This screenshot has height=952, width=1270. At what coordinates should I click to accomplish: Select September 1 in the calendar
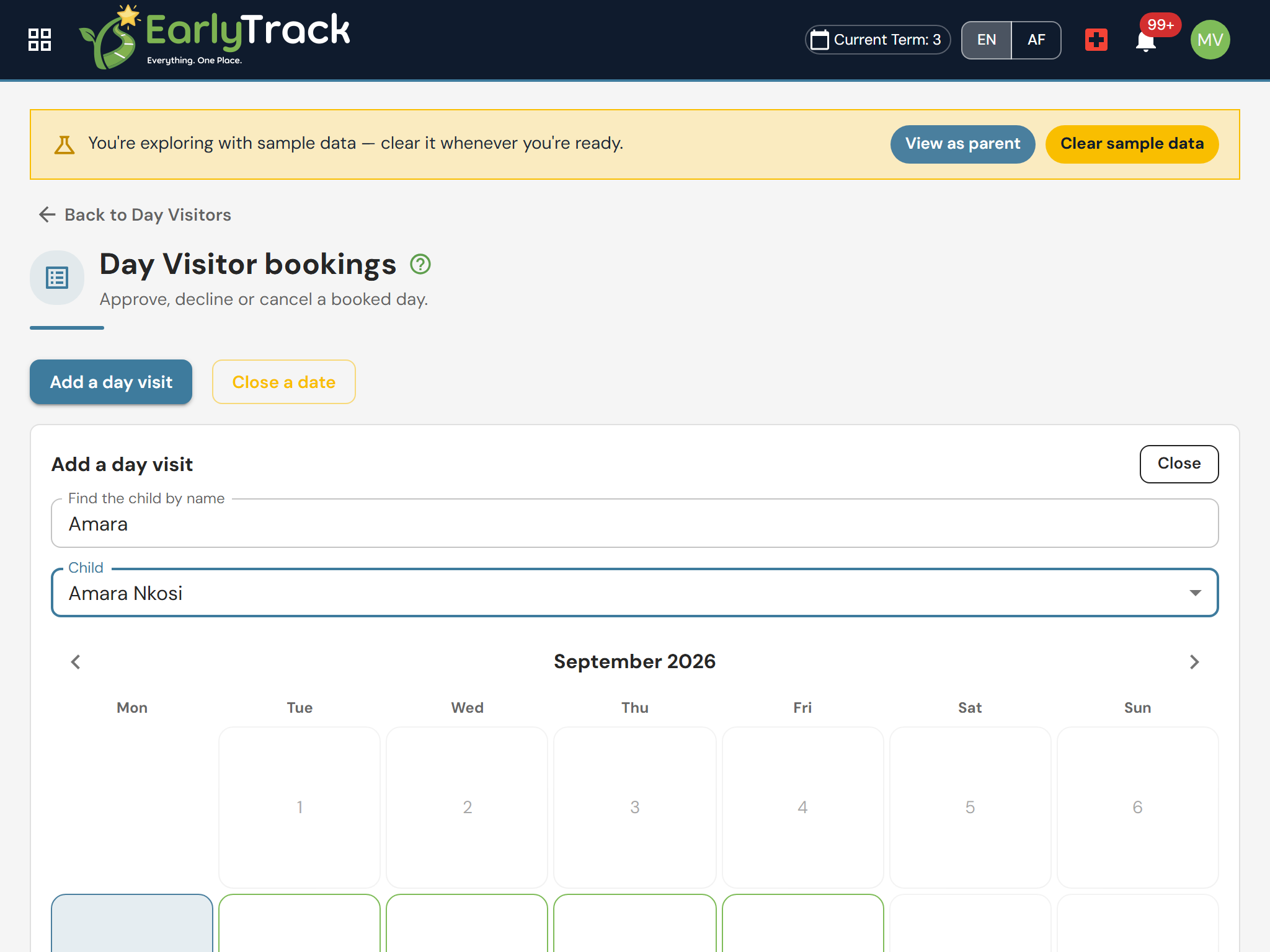click(300, 807)
